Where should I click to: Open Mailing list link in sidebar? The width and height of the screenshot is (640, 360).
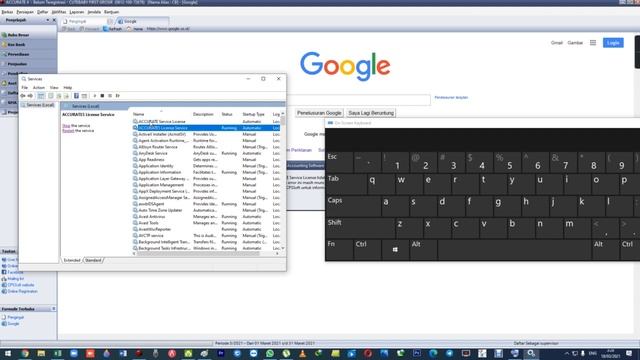(16, 279)
